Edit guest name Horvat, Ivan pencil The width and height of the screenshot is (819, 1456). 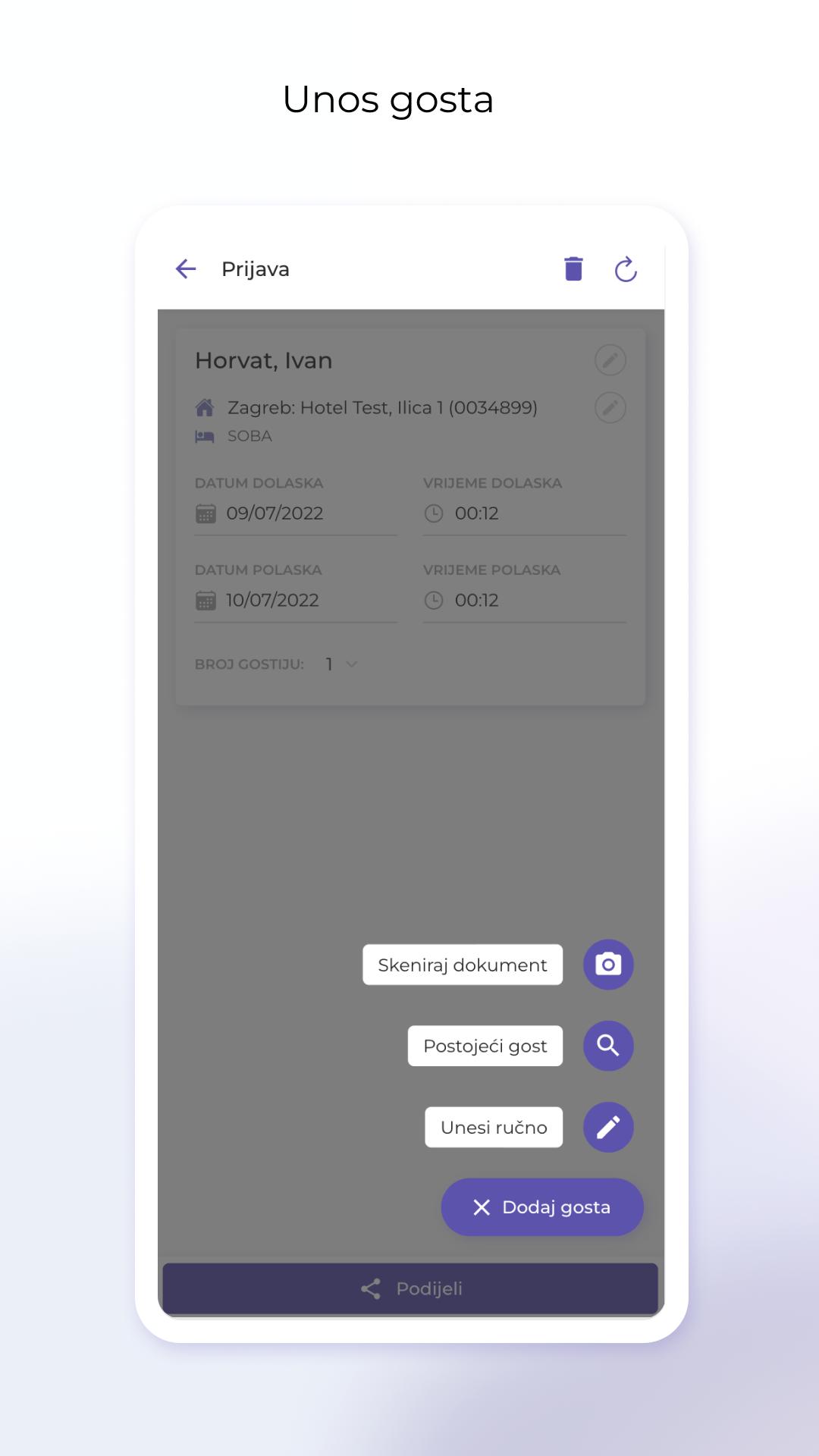click(x=610, y=360)
